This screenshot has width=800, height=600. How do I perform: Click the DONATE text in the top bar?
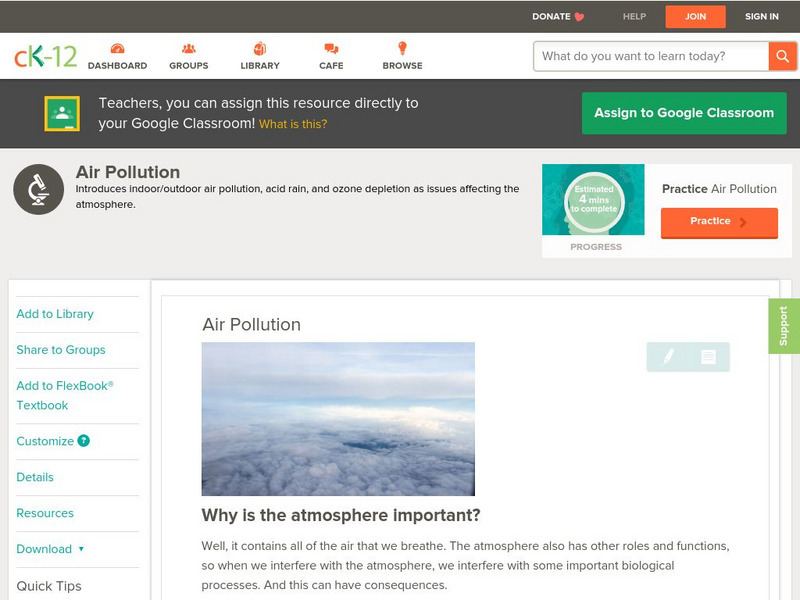[551, 16]
